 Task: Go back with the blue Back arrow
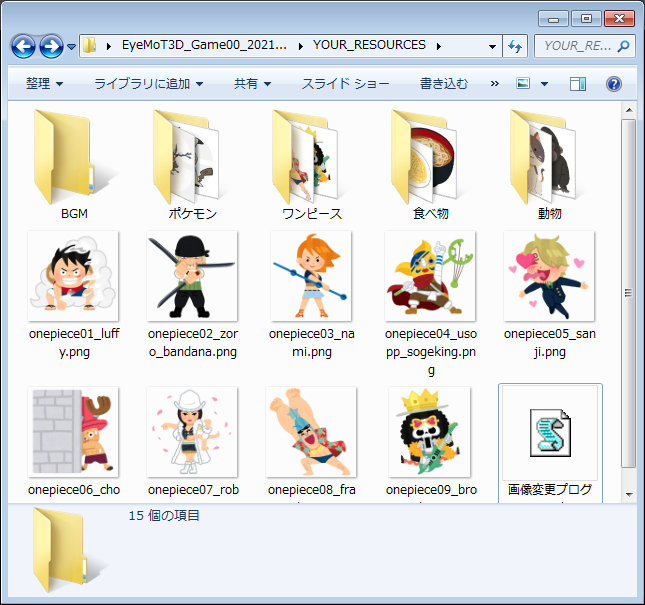point(23,46)
